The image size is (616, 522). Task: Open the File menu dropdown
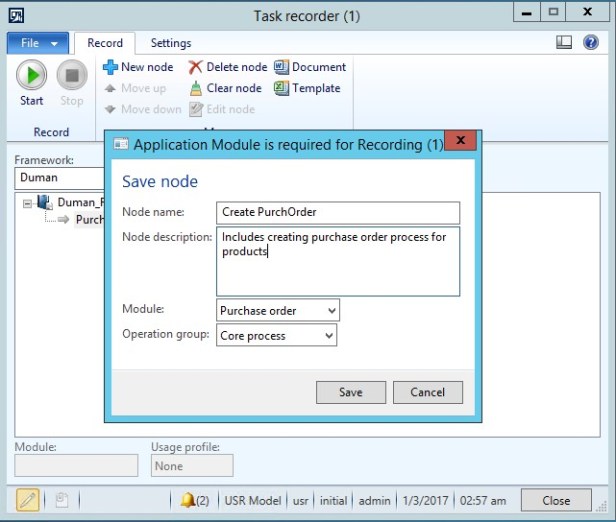39,43
